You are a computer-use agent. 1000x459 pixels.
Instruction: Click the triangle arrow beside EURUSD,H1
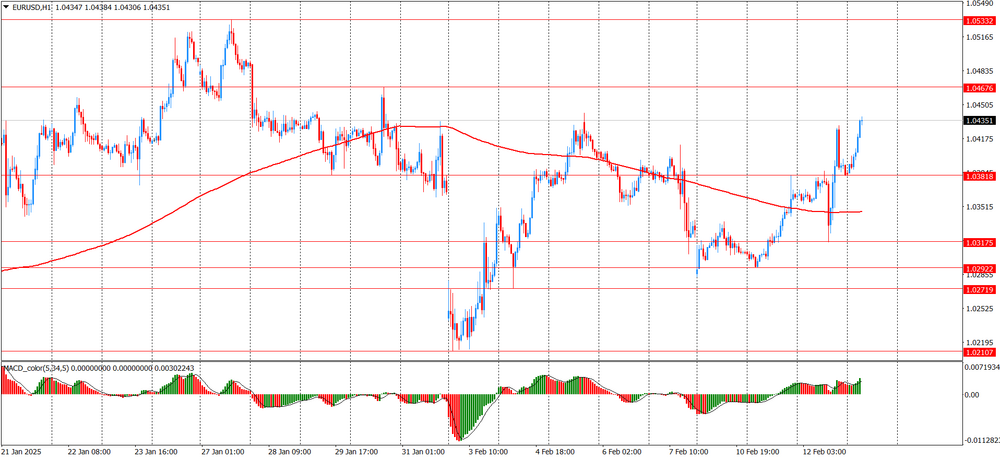6,8
